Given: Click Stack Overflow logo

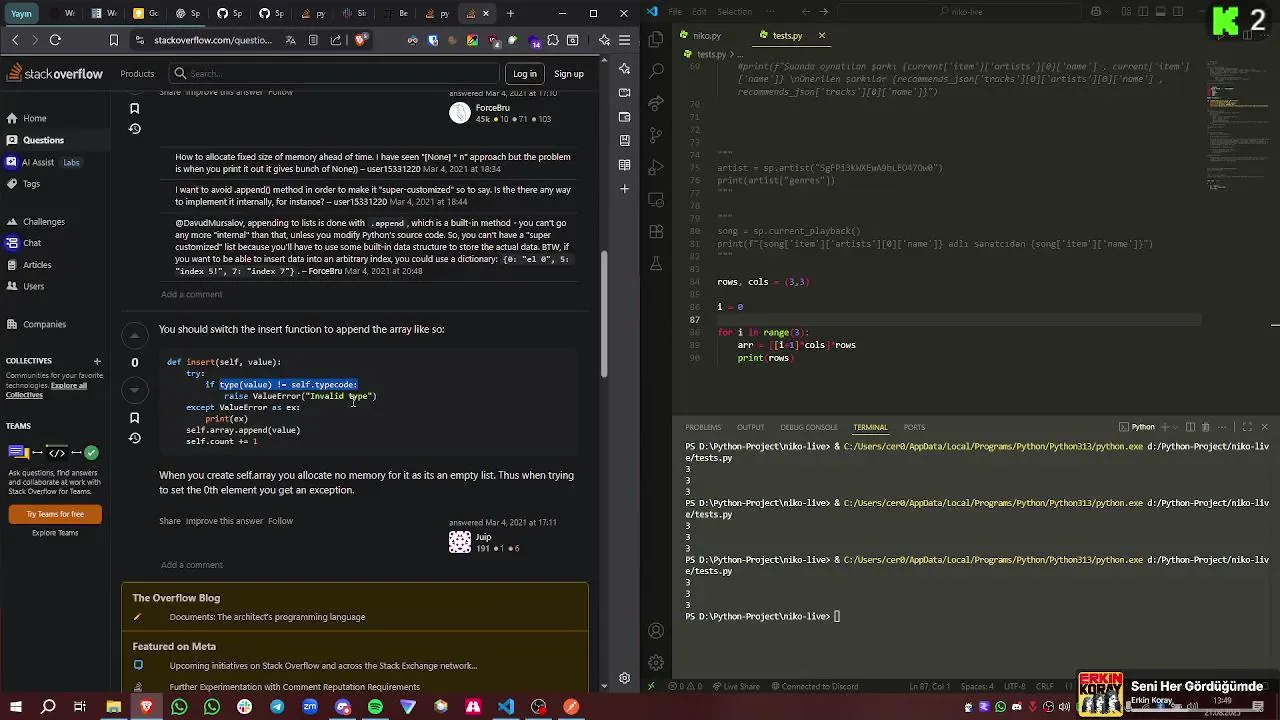Looking at the screenshot, I should (x=55, y=73).
